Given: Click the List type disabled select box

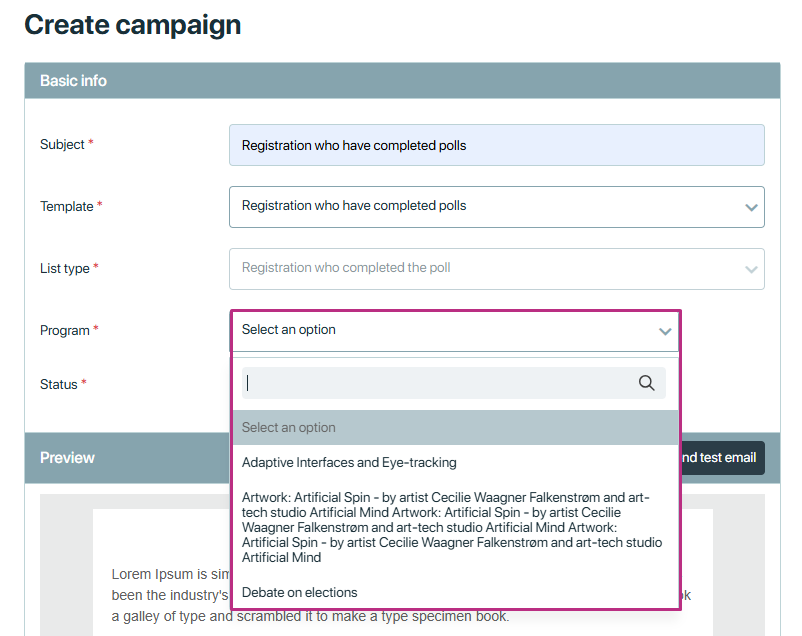Looking at the screenshot, I should pos(497,269).
